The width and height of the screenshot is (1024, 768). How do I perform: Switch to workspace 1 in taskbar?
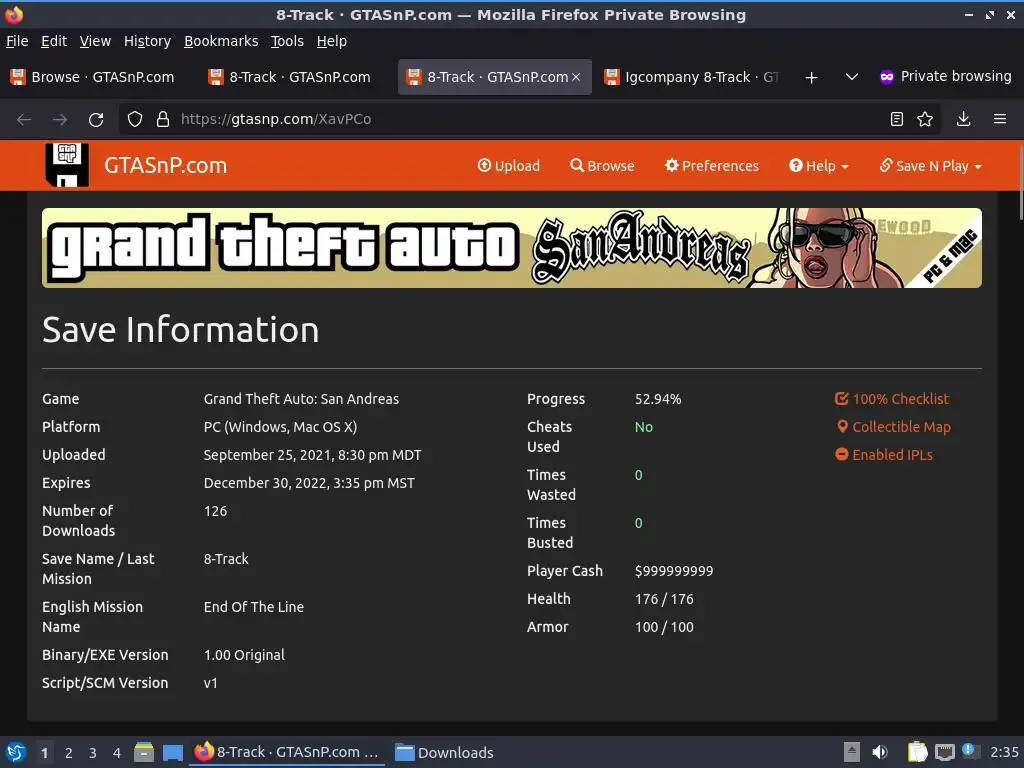point(44,753)
